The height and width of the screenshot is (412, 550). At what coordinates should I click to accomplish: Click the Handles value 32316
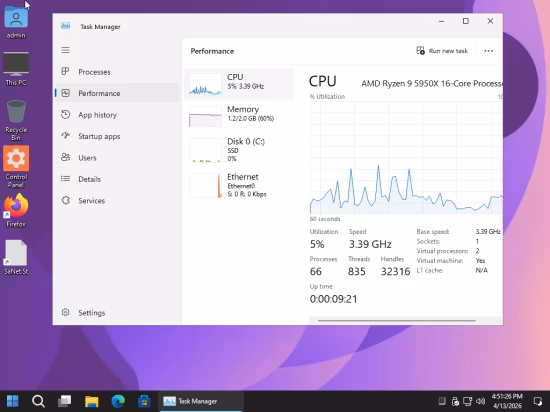(x=395, y=271)
